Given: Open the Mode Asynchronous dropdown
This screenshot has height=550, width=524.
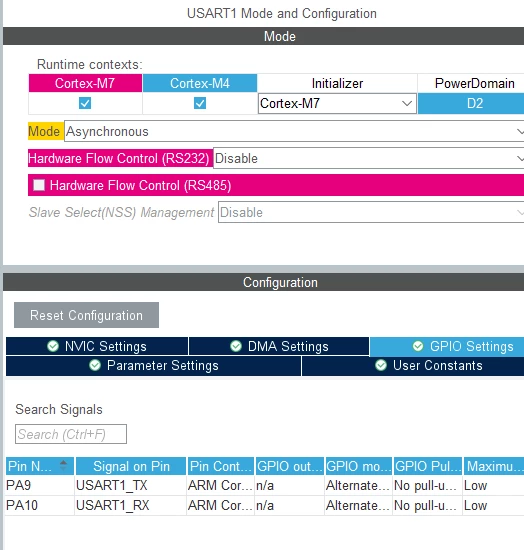Looking at the screenshot, I should [x=294, y=132].
